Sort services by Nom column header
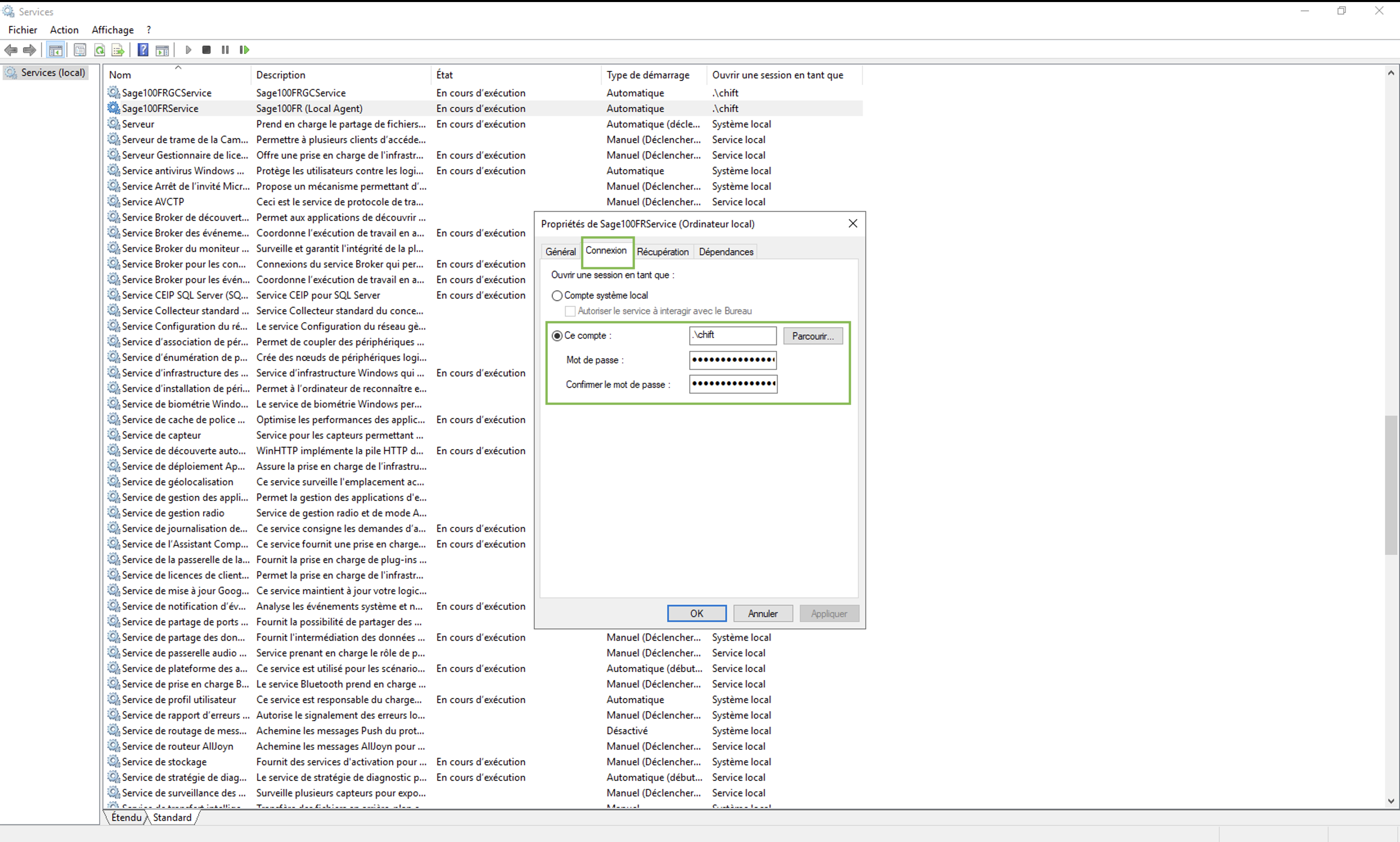 point(120,75)
